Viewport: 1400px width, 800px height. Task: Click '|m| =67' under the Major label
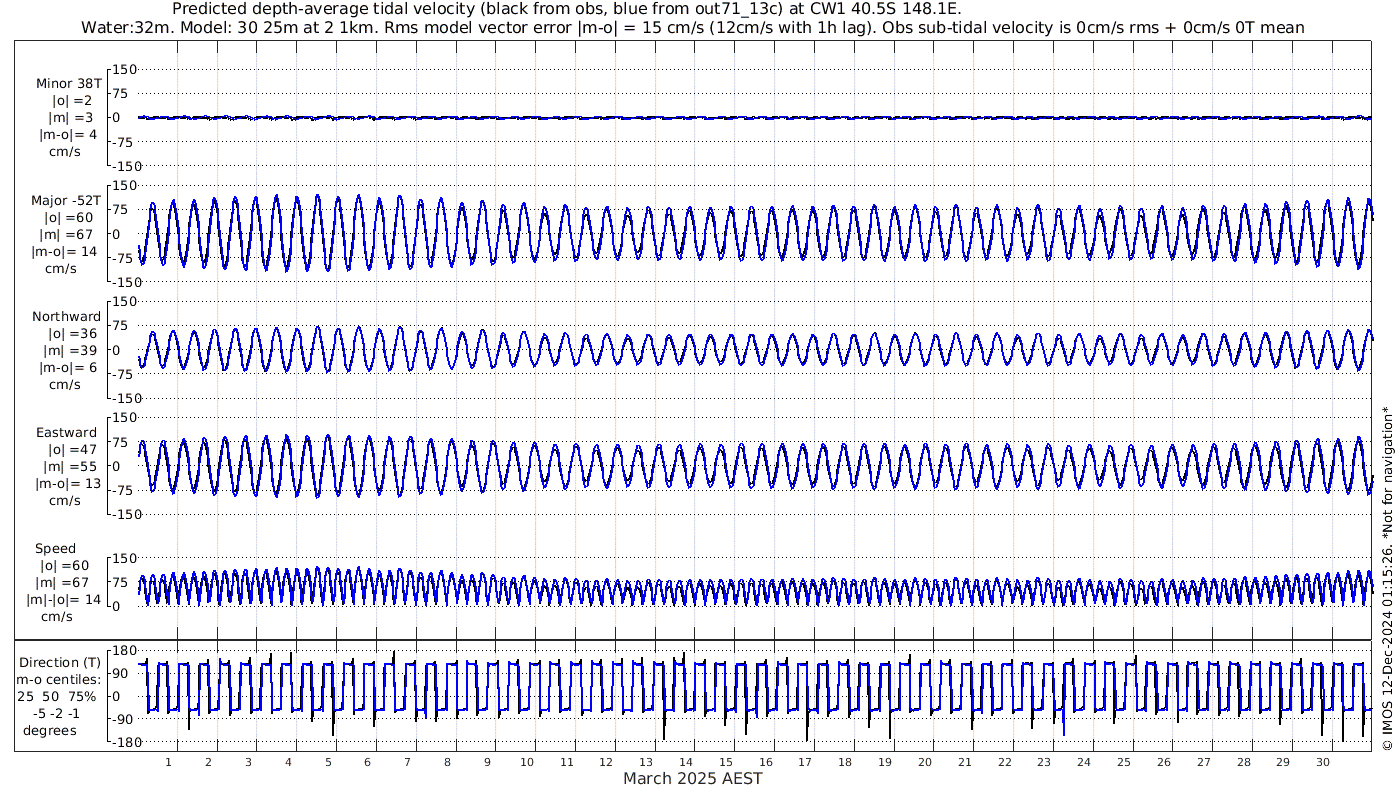tap(67, 234)
